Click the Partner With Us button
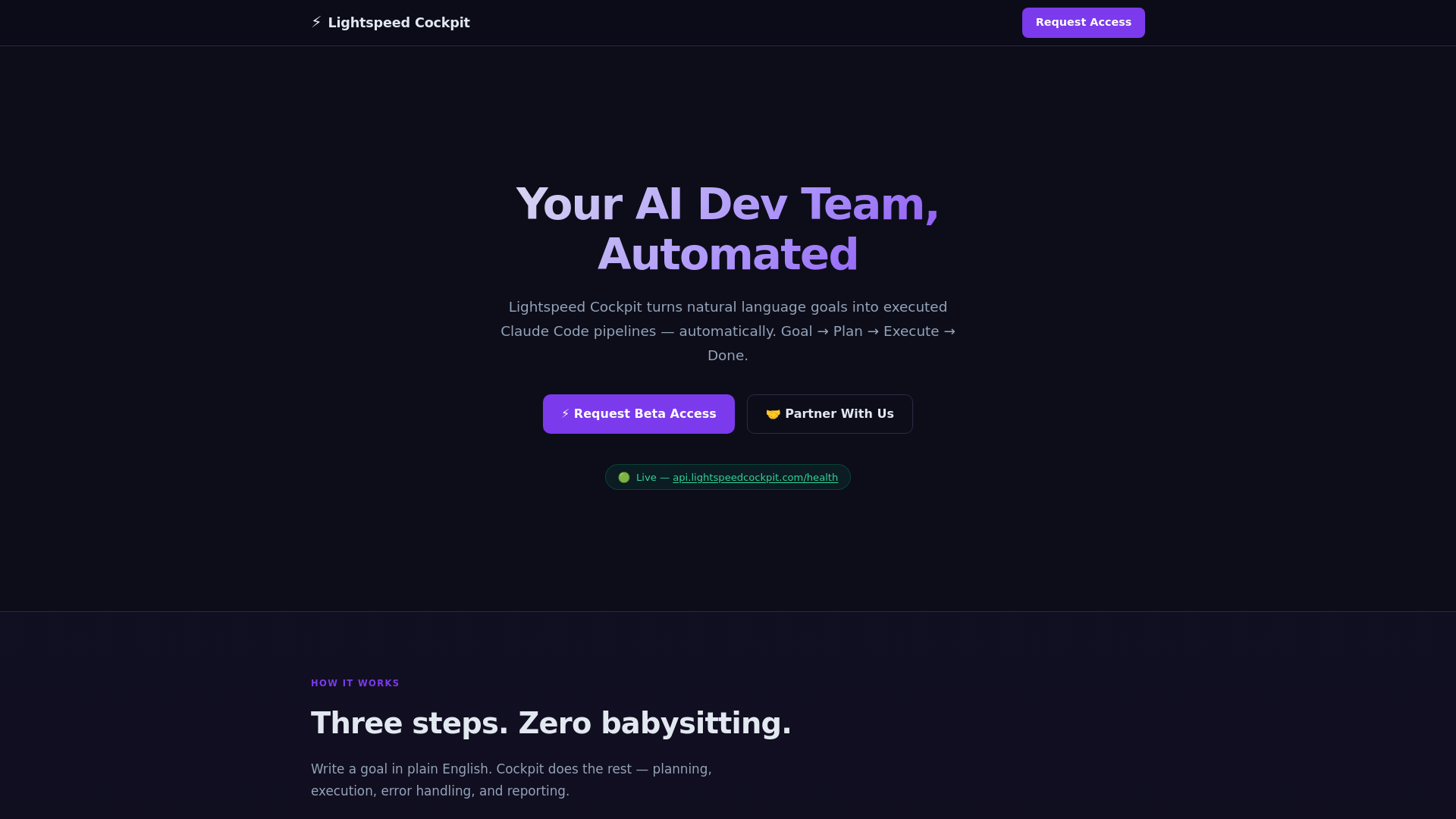This screenshot has width=1456, height=819. click(830, 414)
